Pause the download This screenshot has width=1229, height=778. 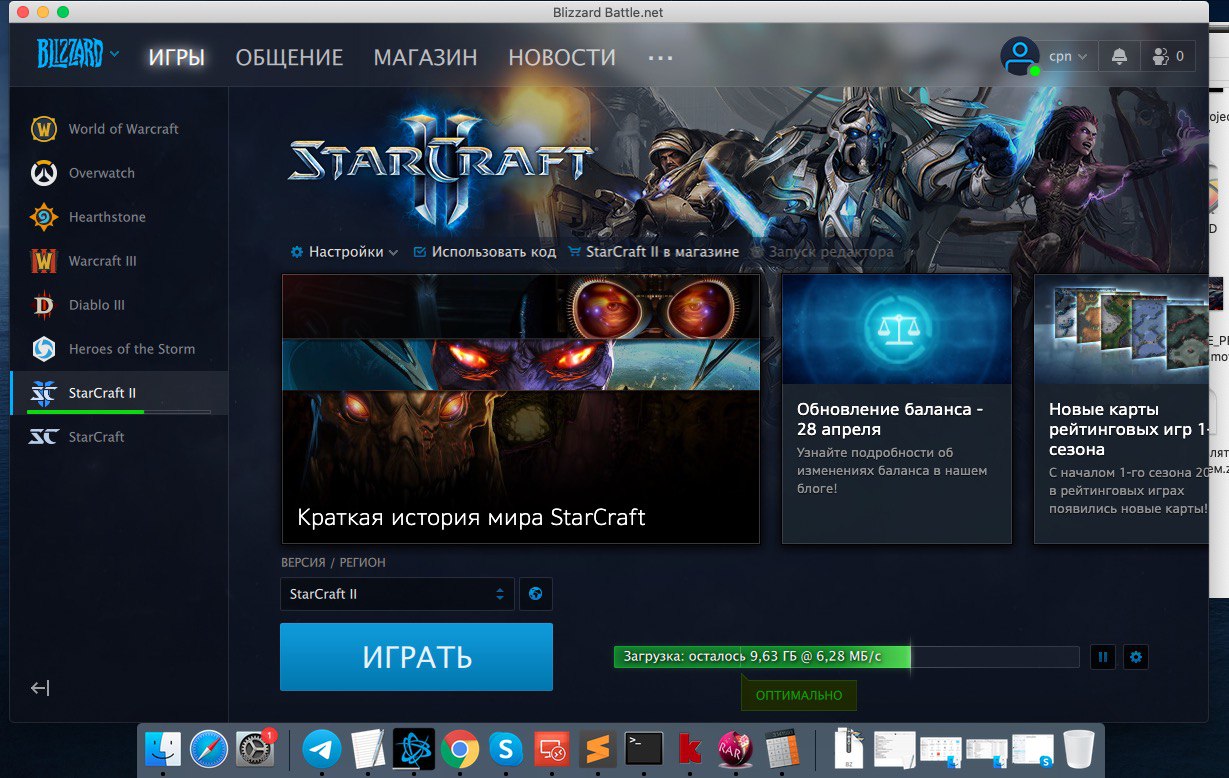(x=1103, y=657)
